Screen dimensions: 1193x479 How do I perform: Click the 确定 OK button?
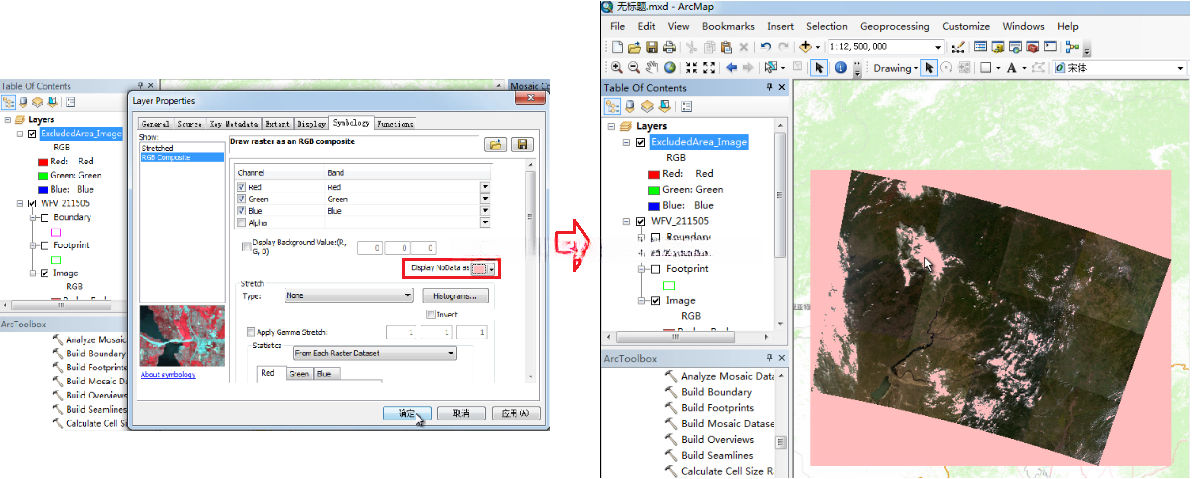coord(407,414)
